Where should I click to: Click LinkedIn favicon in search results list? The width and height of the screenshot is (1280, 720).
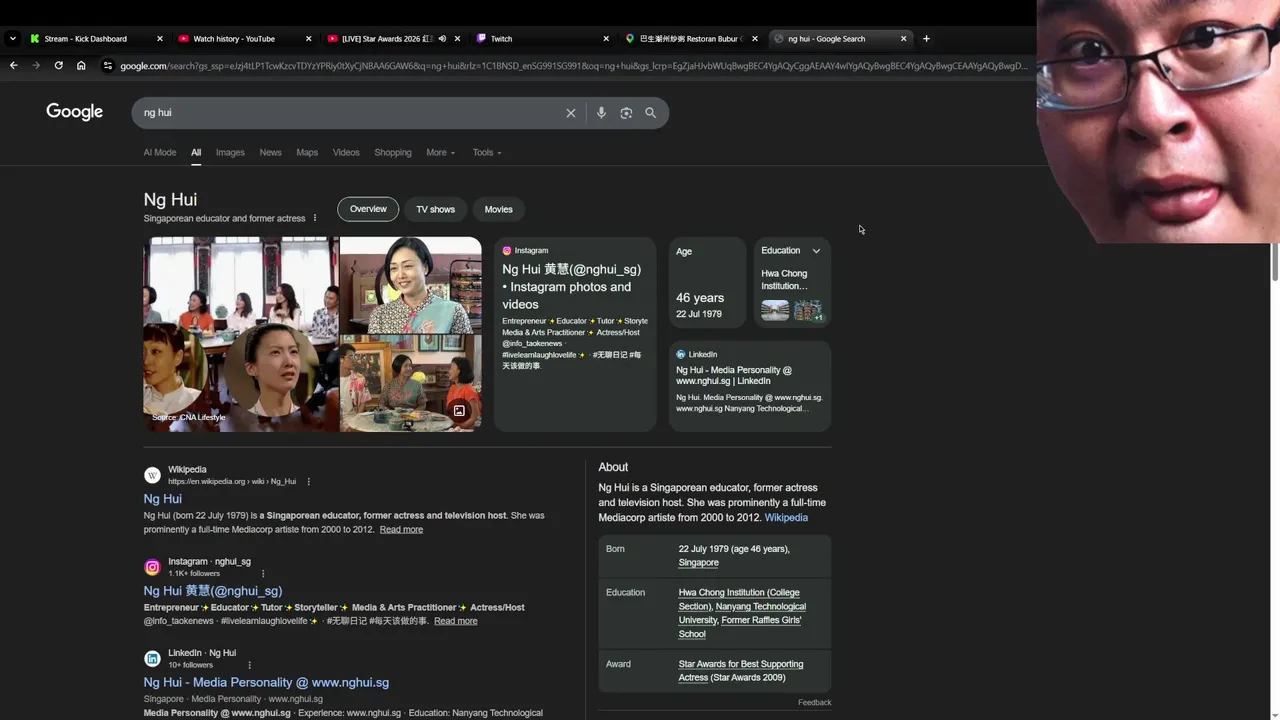[152, 659]
